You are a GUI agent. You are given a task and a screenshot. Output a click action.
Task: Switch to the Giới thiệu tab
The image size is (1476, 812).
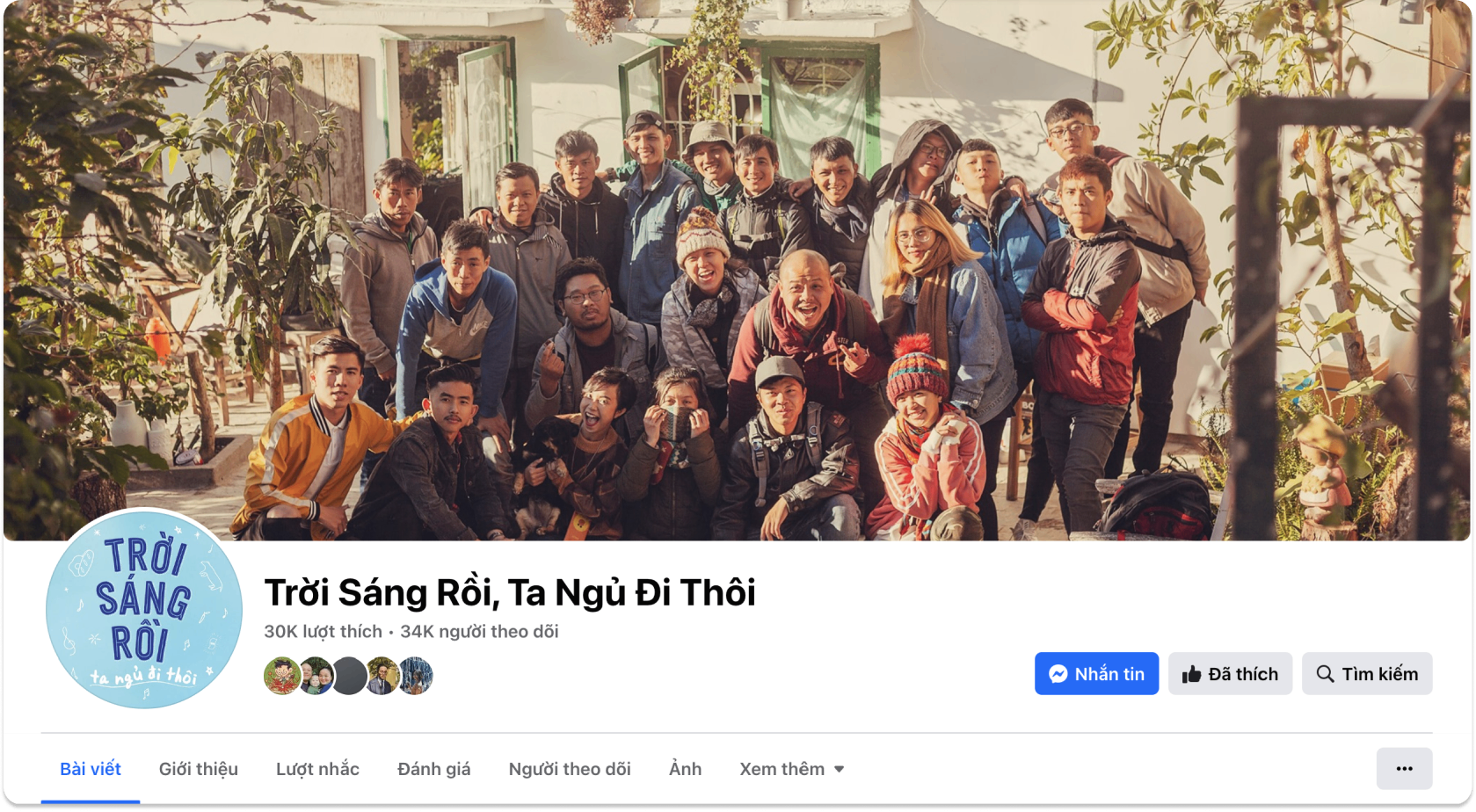click(x=199, y=769)
